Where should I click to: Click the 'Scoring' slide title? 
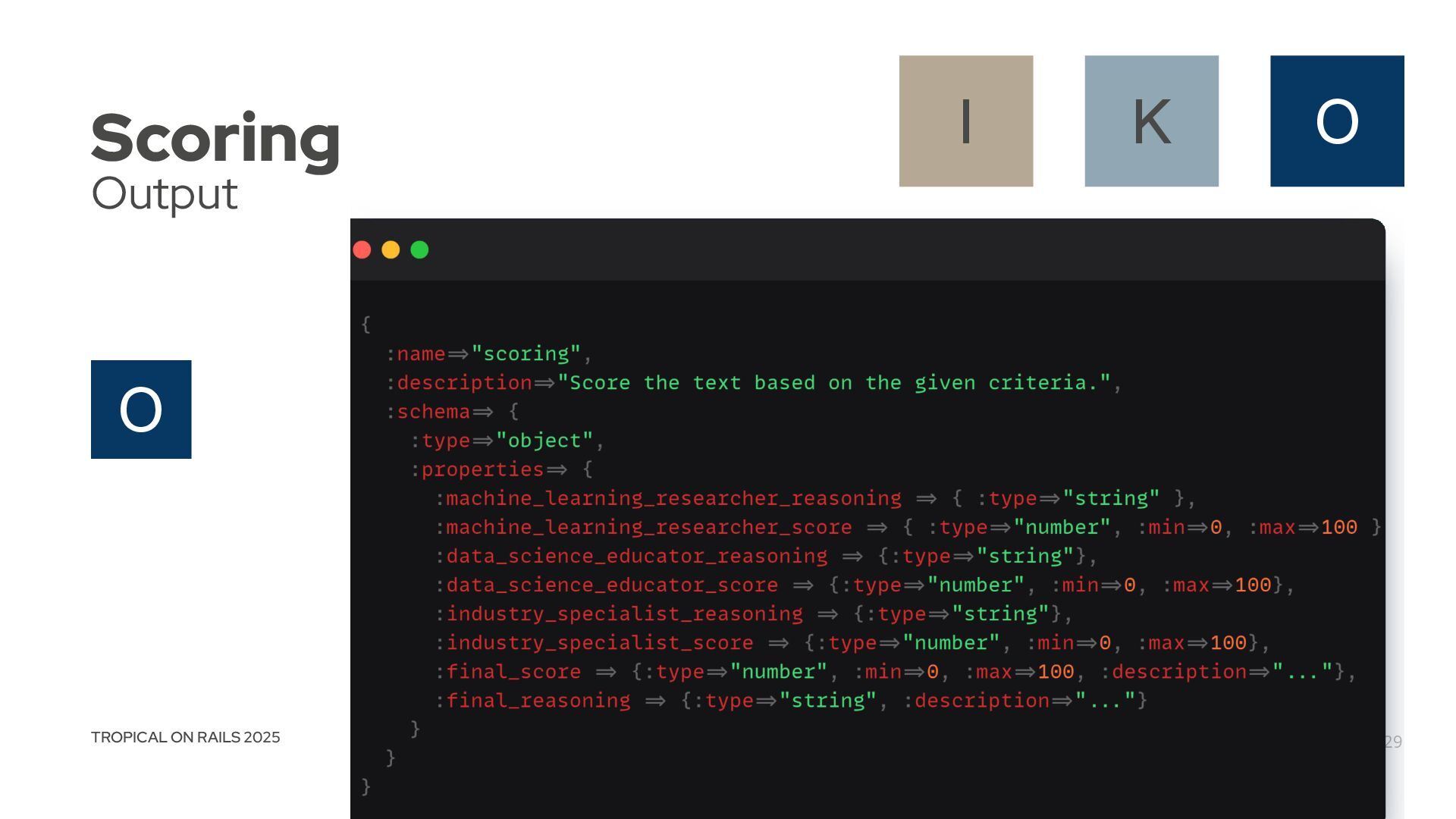coord(215,138)
